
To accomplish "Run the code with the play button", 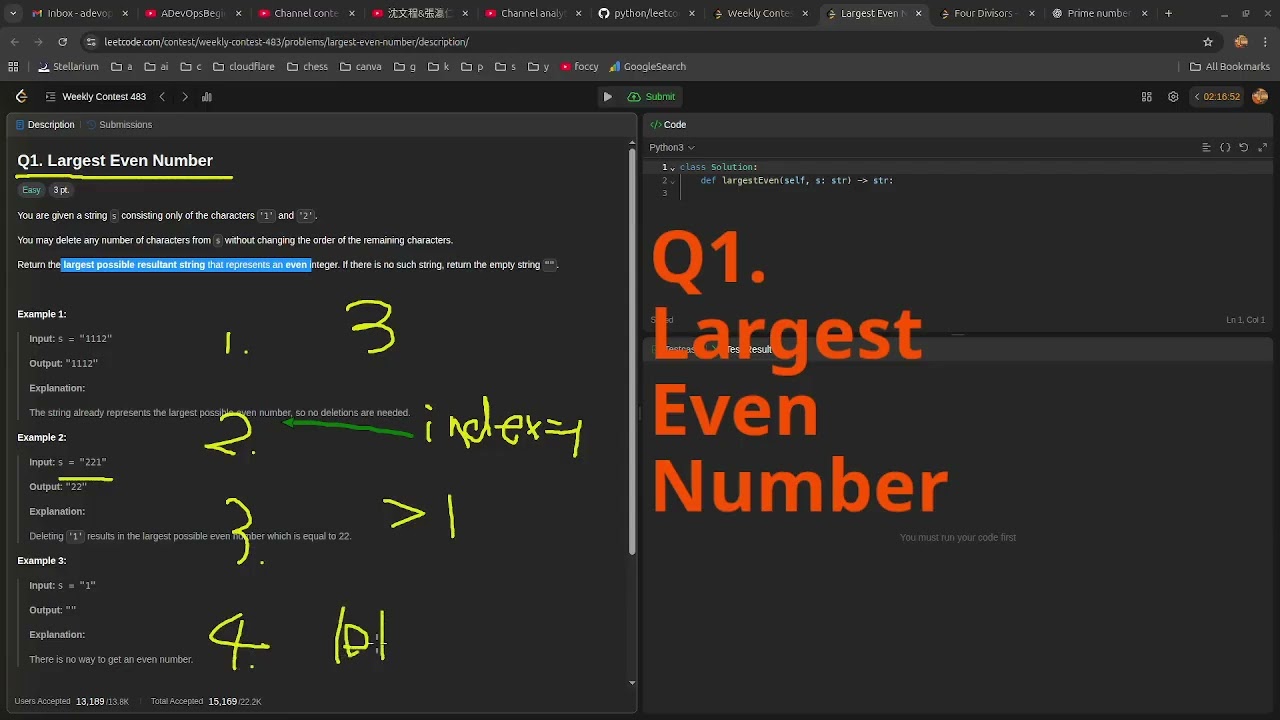I will (x=607, y=97).
